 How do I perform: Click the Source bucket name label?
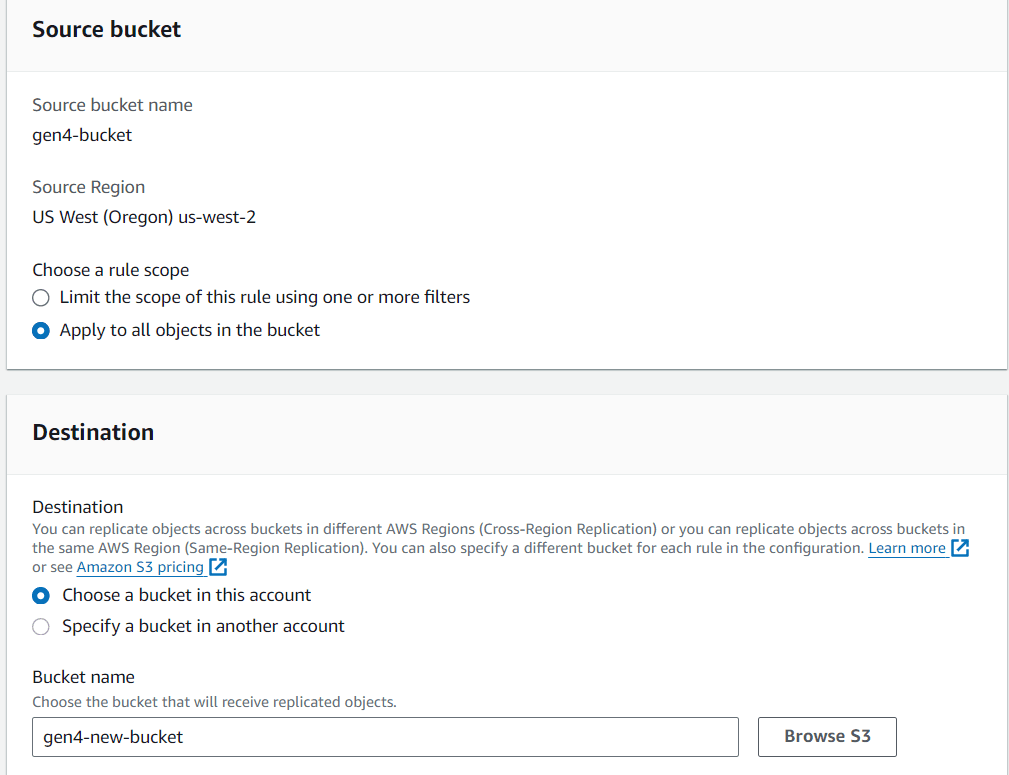point(113,105)
